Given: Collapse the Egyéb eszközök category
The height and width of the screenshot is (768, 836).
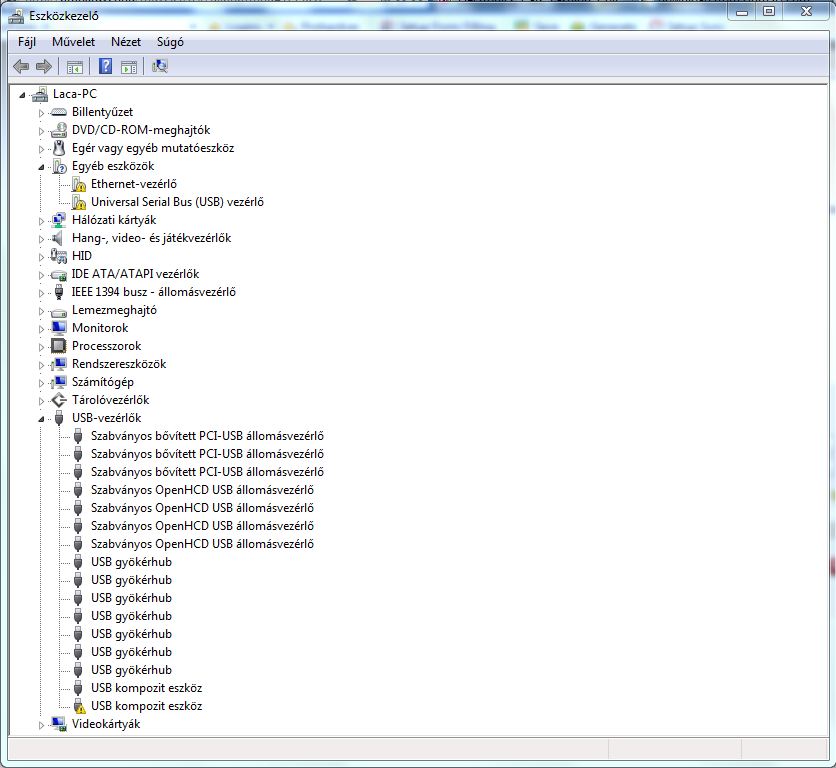Looking at the screenshot, I should click(41, 167).
